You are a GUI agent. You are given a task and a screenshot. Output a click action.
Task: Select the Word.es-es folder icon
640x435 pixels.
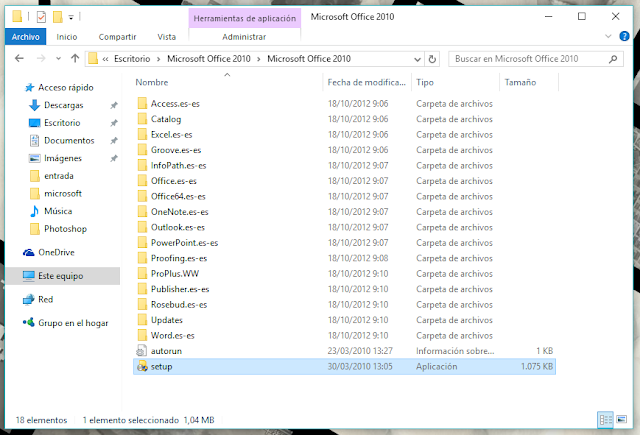point(142,335)
